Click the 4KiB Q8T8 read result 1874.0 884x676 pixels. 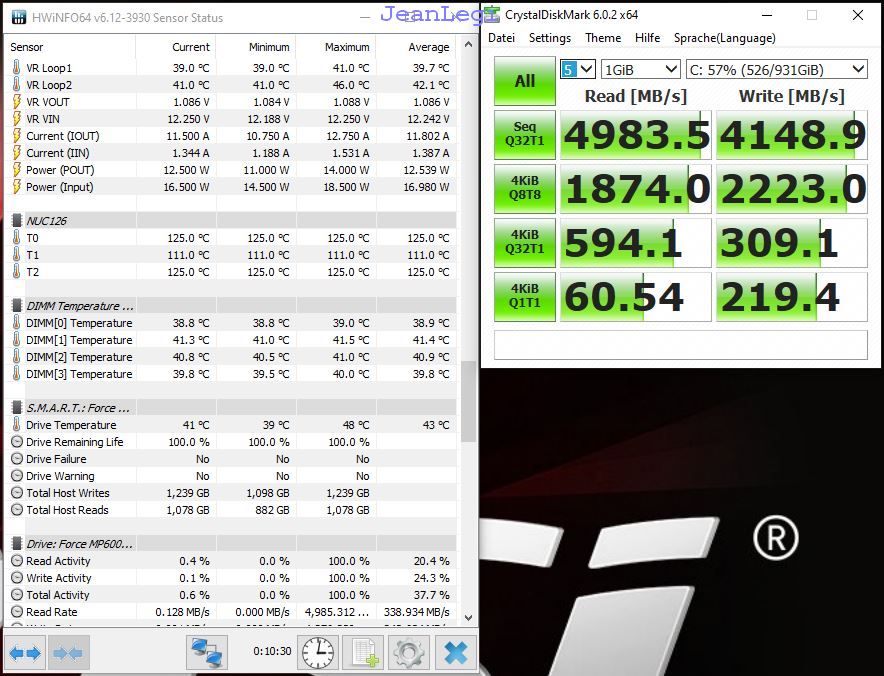coord(636,189)
